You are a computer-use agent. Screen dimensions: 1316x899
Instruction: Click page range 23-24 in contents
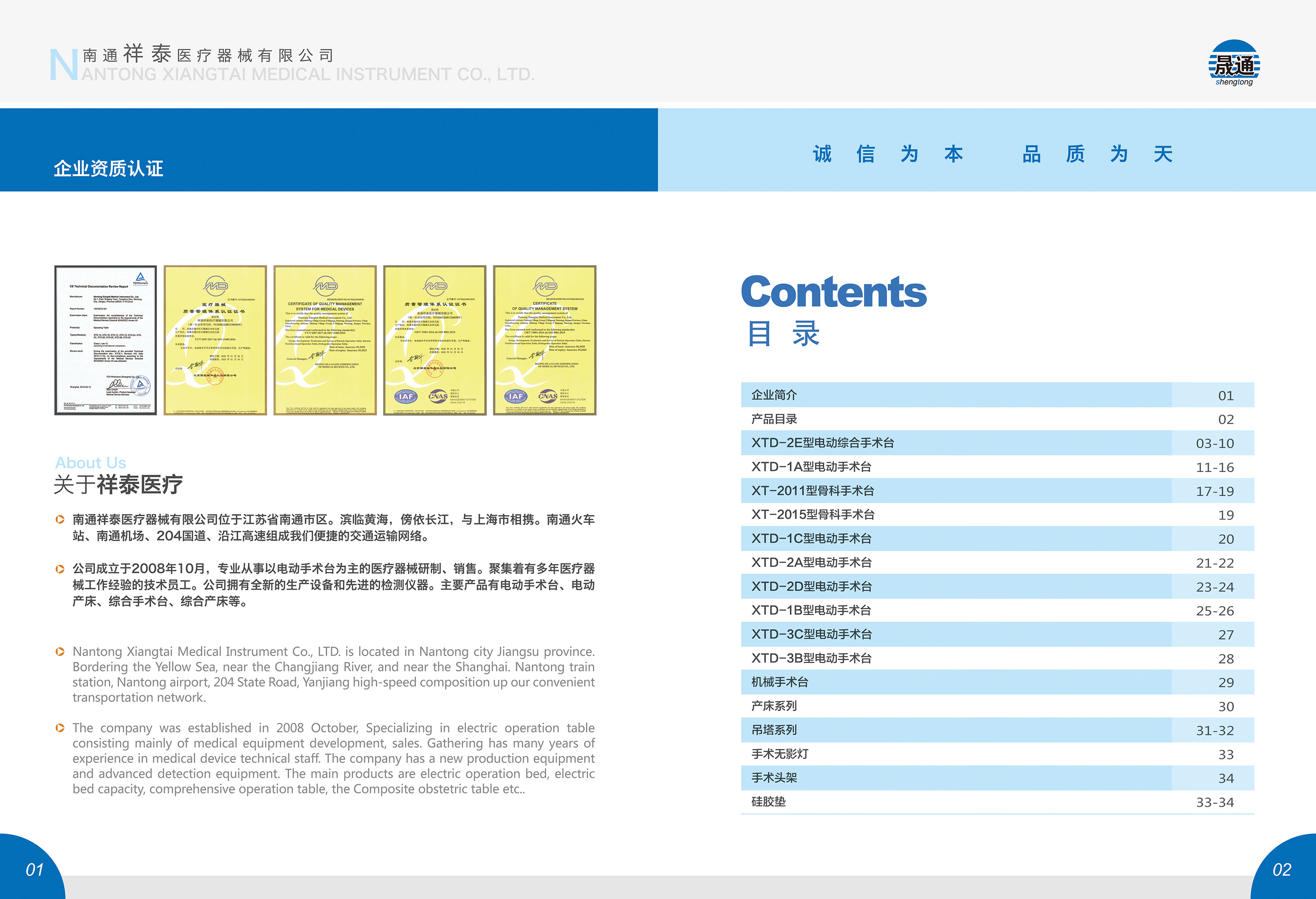pyautogui.click(x=1214, y=587)
